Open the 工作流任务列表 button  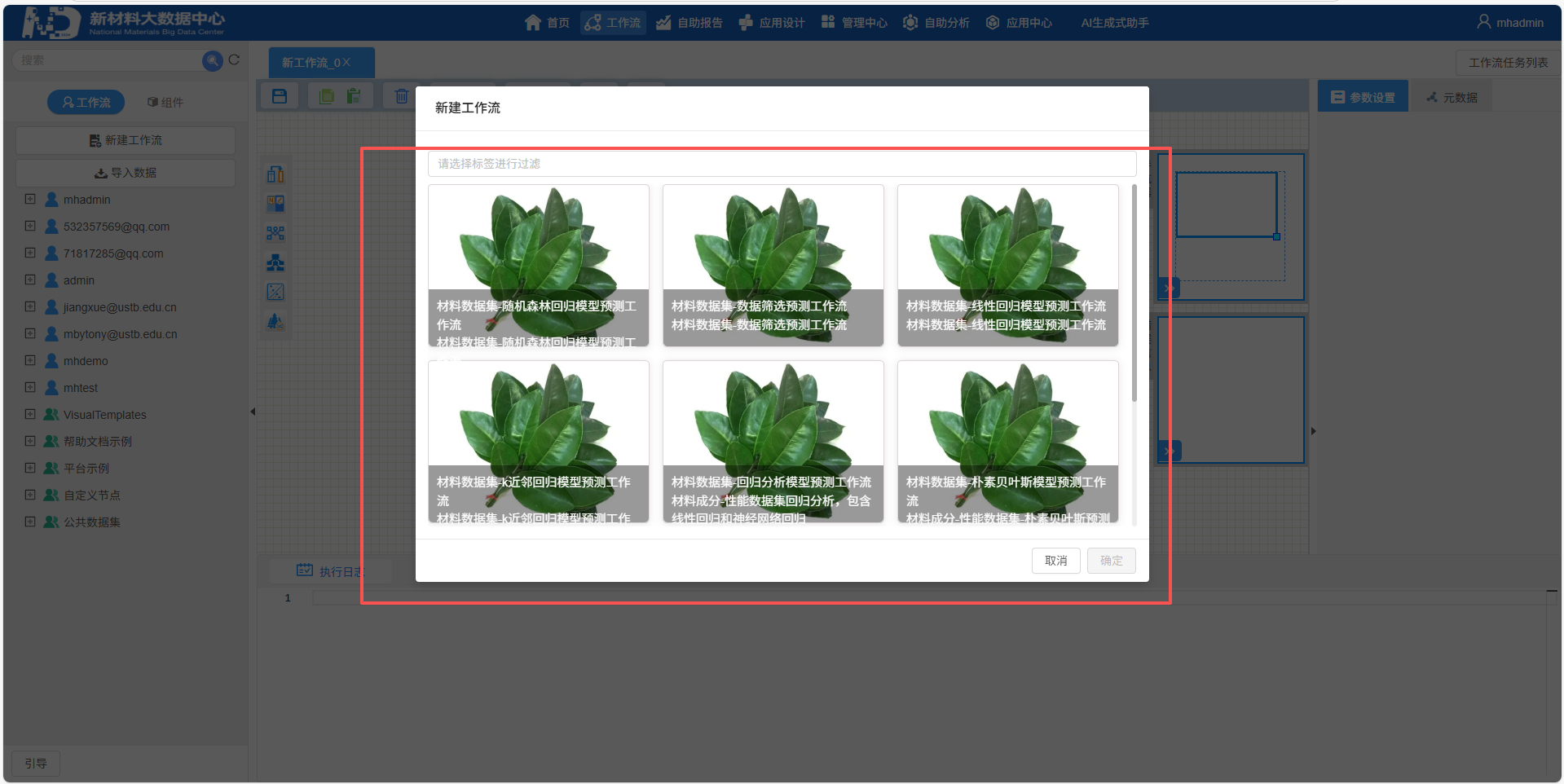point(1508,63)
